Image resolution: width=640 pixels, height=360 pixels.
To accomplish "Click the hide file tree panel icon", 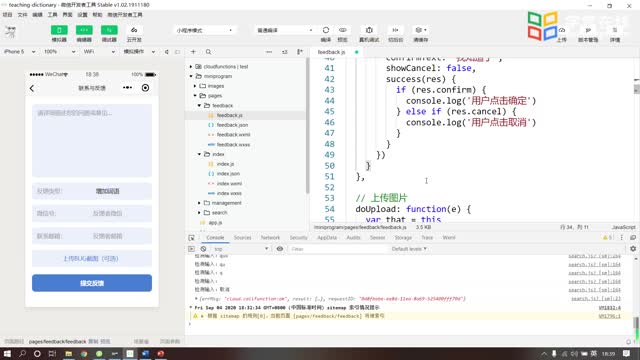I will (300, 52).
